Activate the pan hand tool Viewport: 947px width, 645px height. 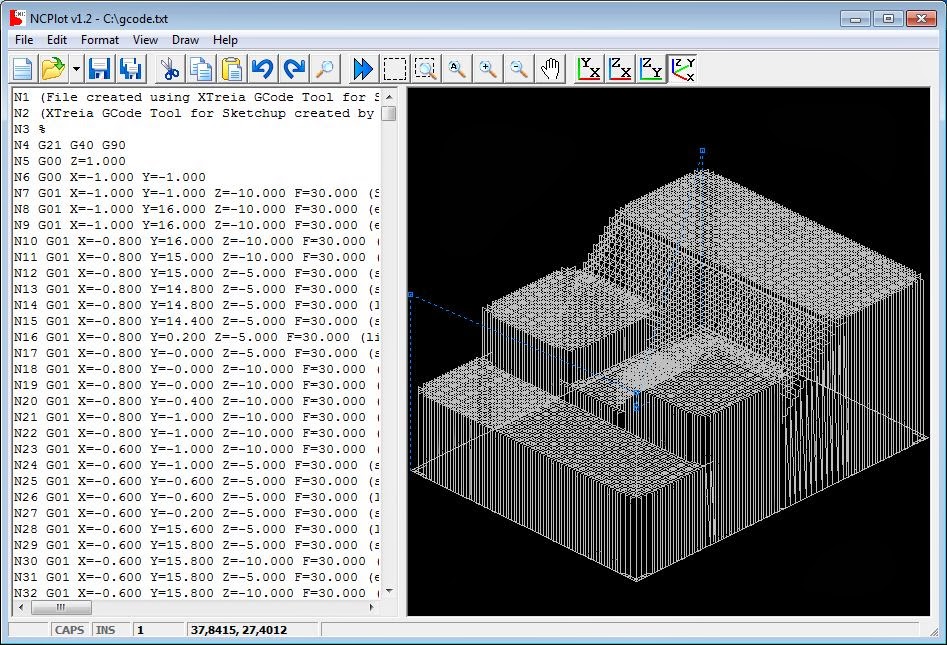pos(551,68)
